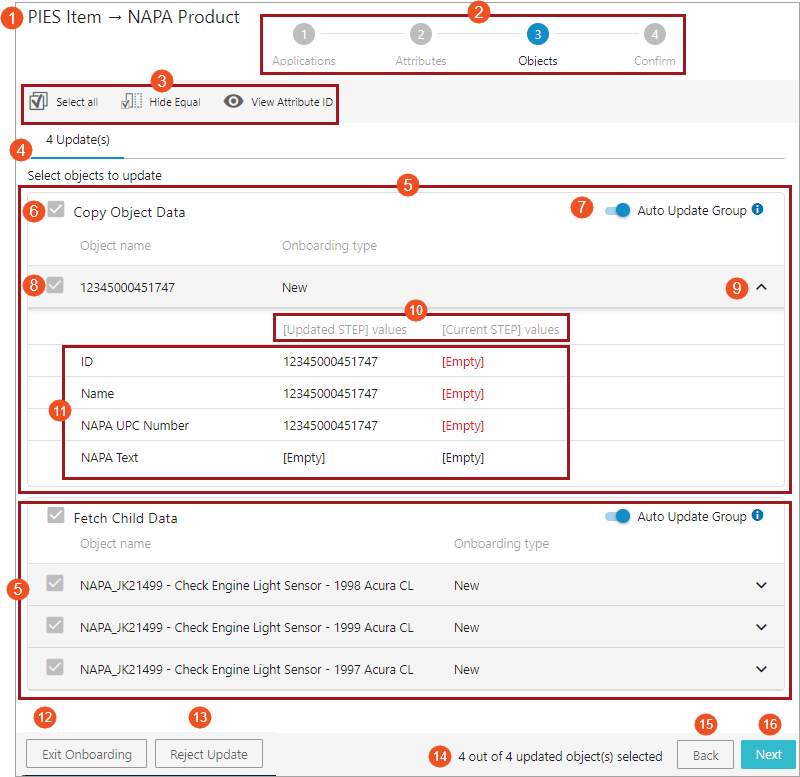Image resolution: width=800 pixels, height=777 pixels.
Task: Uncheck the 1999 Acura CL row checkbox
Action: point(55,625)
